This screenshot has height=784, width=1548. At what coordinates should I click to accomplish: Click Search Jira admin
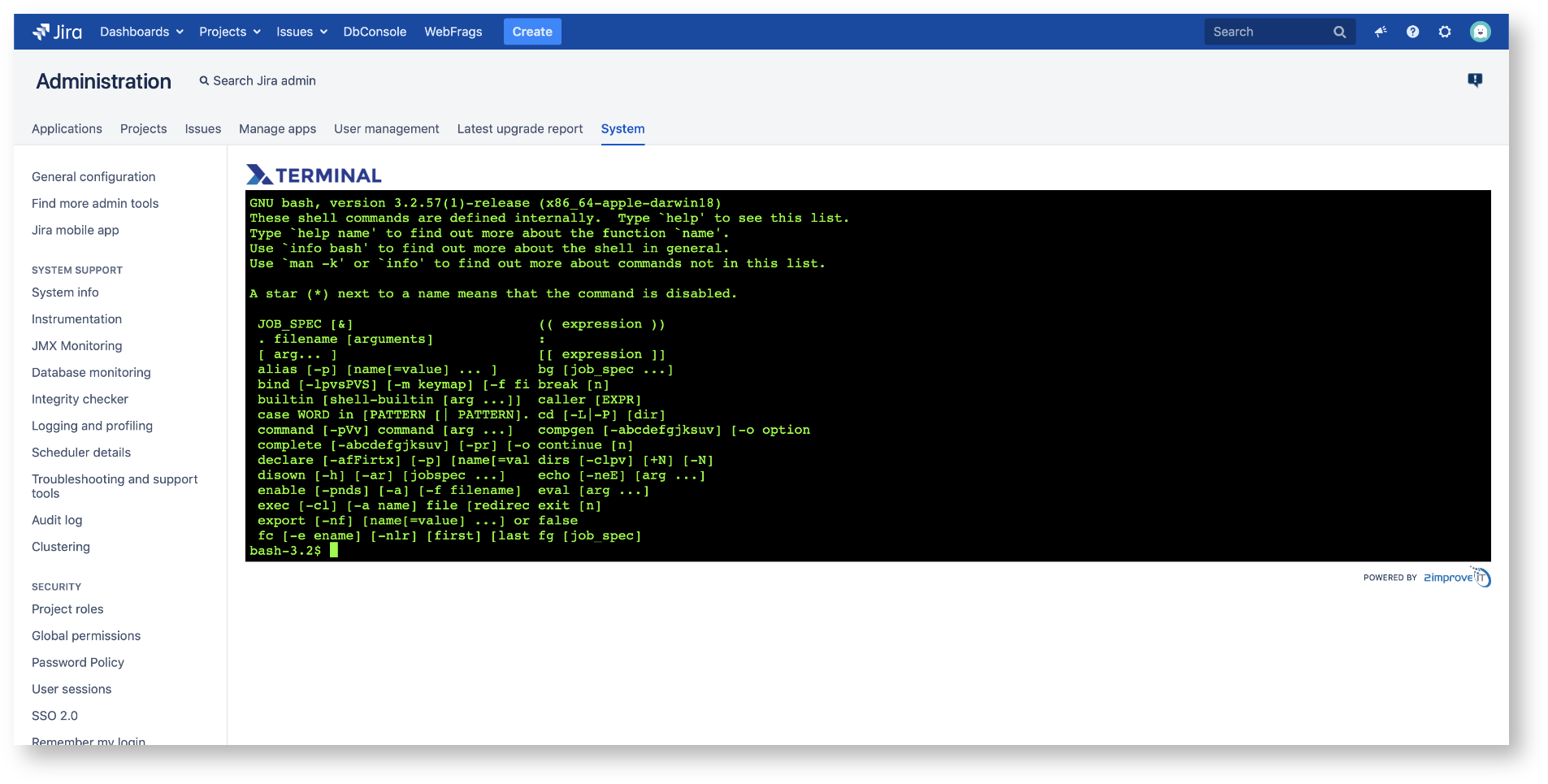point(258,80)
